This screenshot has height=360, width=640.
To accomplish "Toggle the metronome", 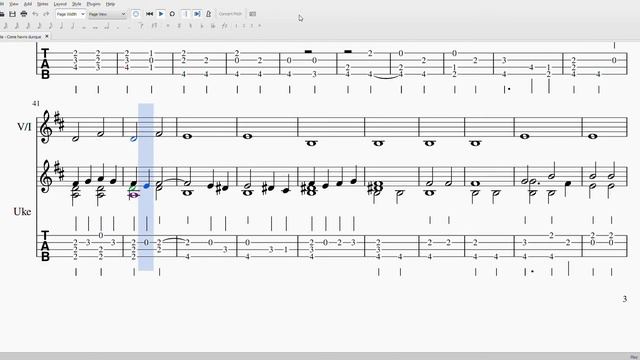I will point(209,14).
